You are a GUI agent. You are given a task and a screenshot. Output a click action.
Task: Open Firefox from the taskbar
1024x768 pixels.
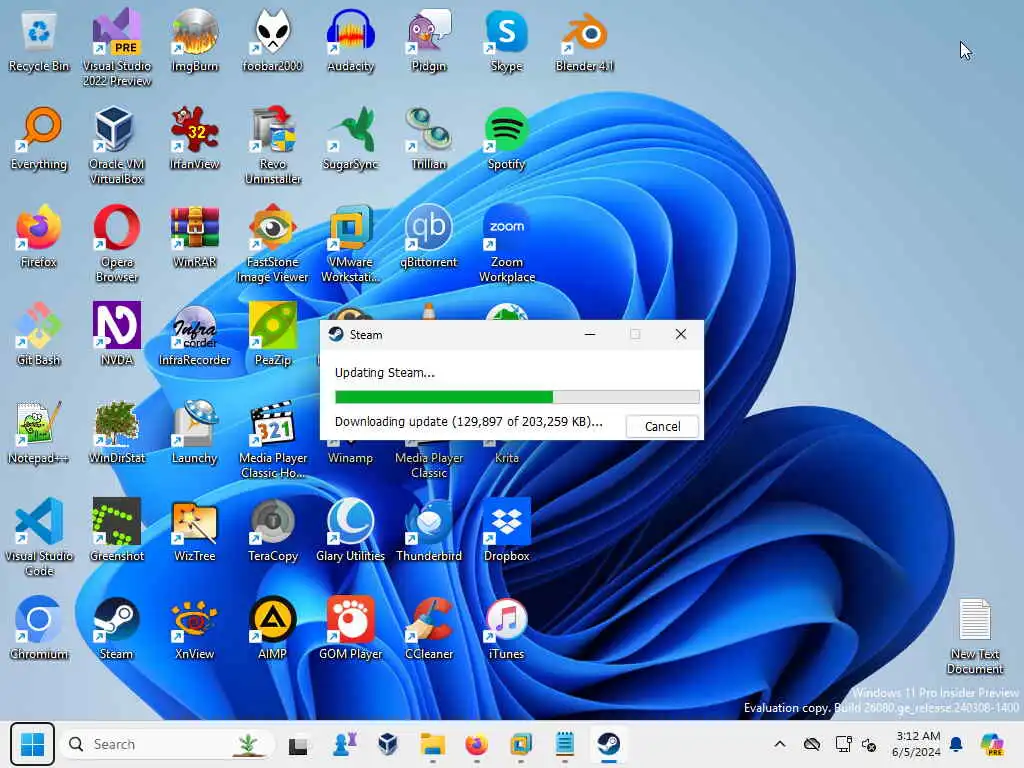(x=477, y=744)
